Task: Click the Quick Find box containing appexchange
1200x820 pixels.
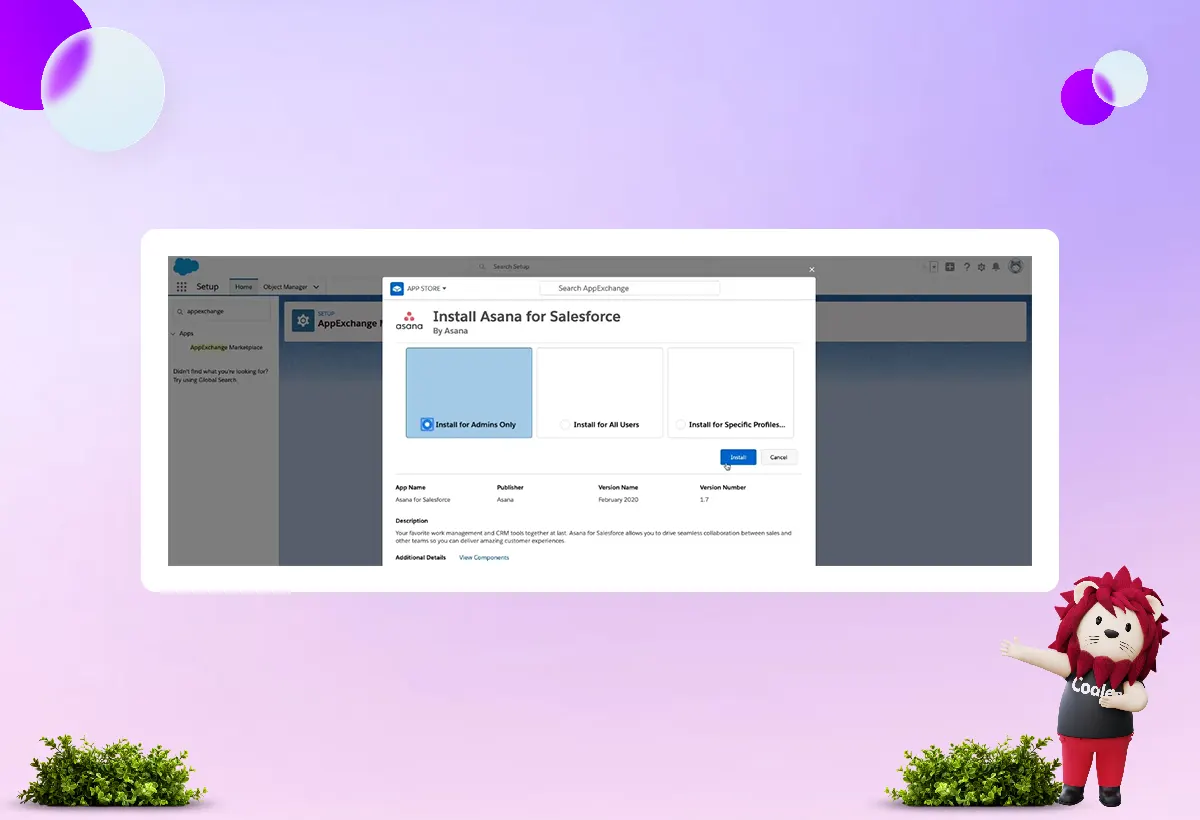Action: (x=221, y=311)
